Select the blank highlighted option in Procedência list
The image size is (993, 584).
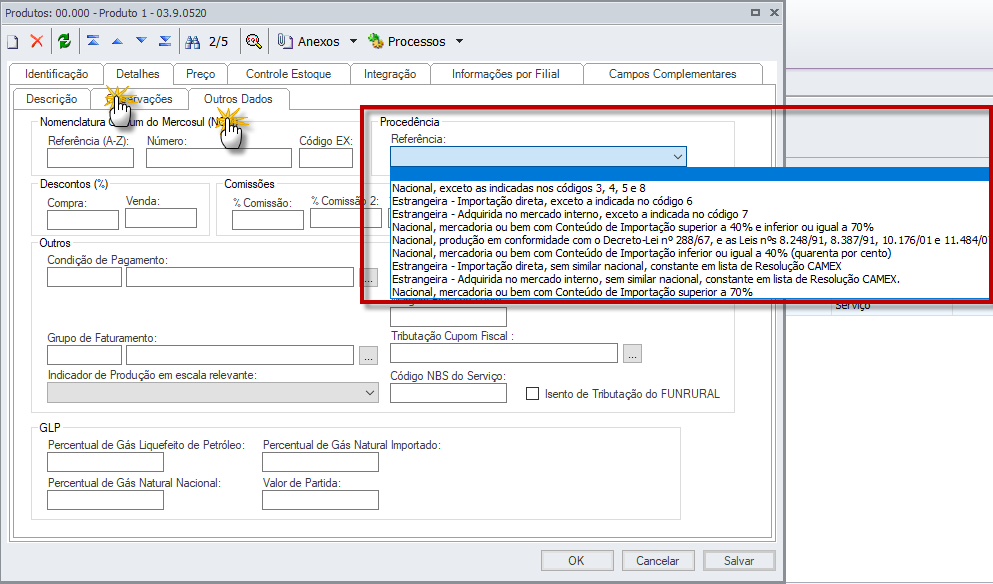point(689,175)
